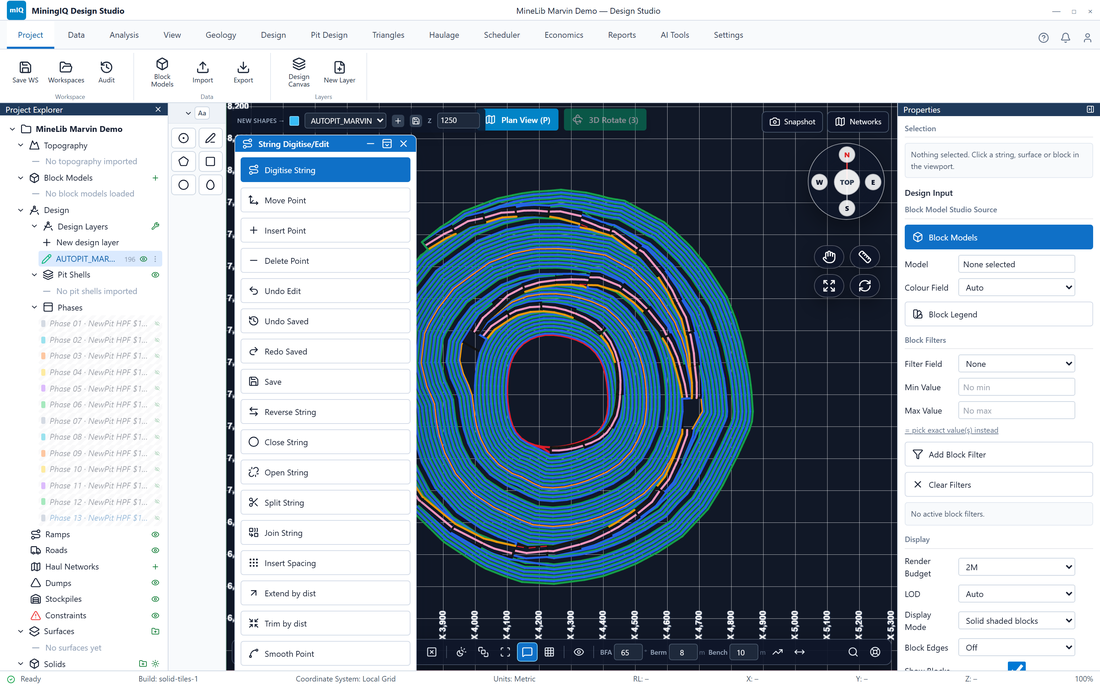The height and width of the screenshot is (687, 1100).
Task: Open the Audit history icon
Action: (107, 67)
